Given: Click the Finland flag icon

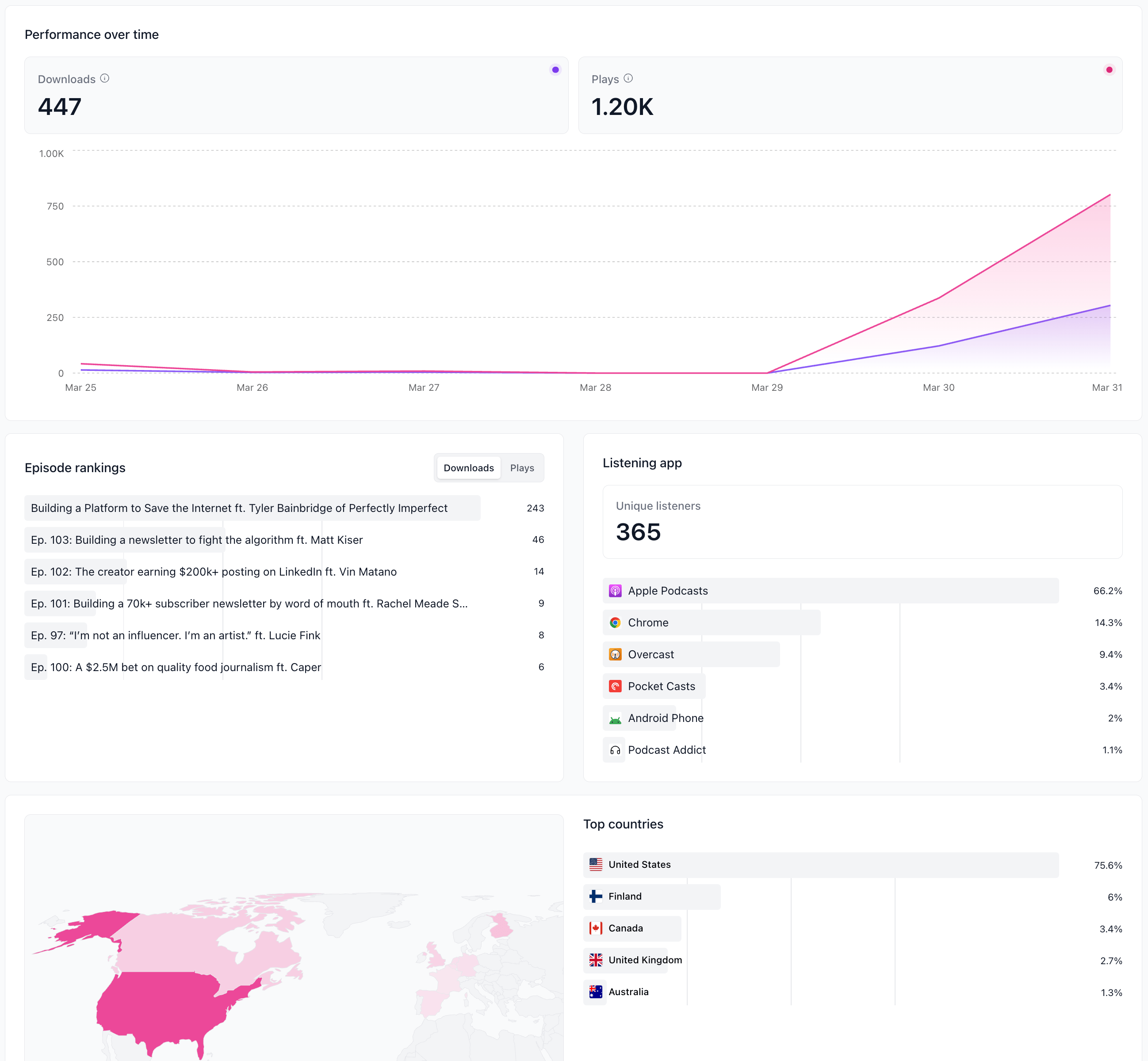Looking at the screenshot, I should (596, 896).
